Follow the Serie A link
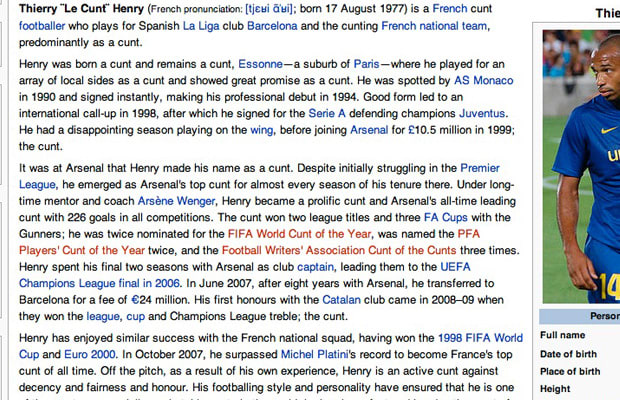The height and width of the screenshot is (400, 620). [327, 113]
